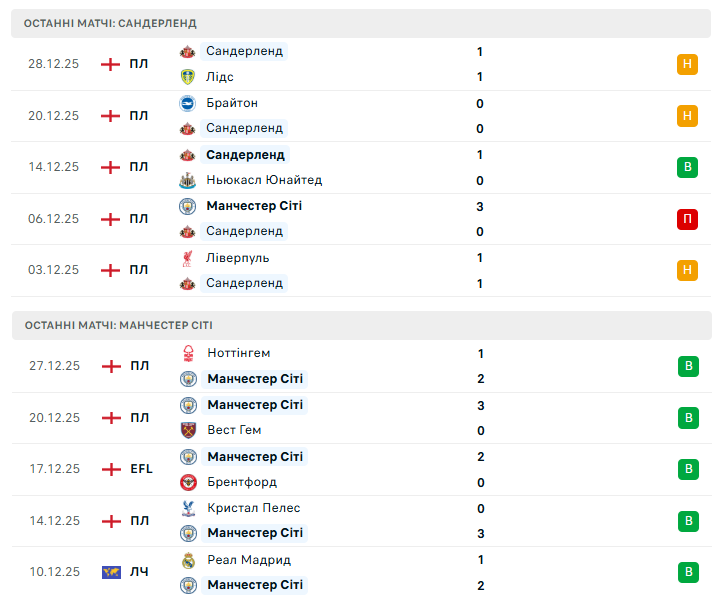Click the 06.12.25 match date
The height and width of the screenshot is (602, 720).
pyautogui.click(x=53, y=219)
